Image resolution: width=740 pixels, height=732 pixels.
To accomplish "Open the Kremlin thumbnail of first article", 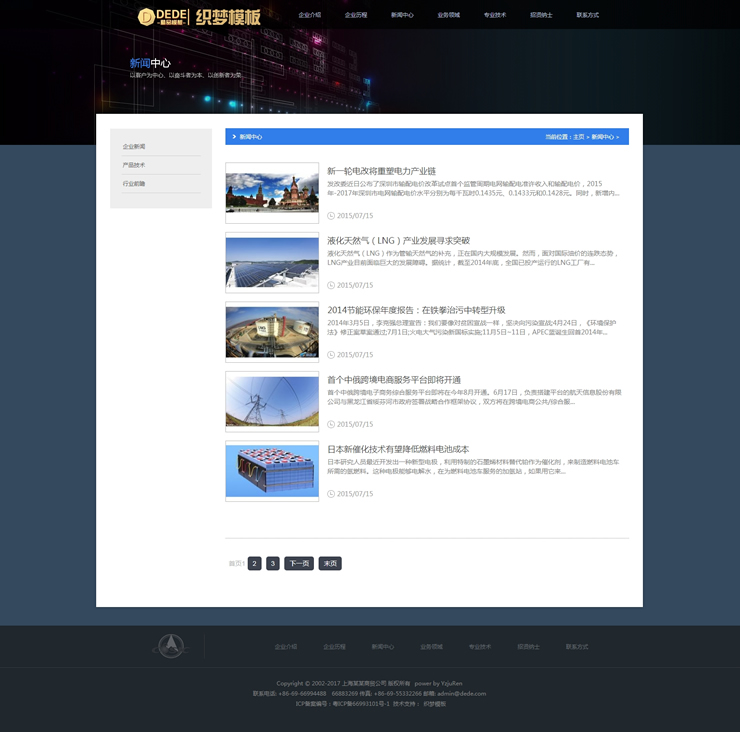I will point(272,192).
